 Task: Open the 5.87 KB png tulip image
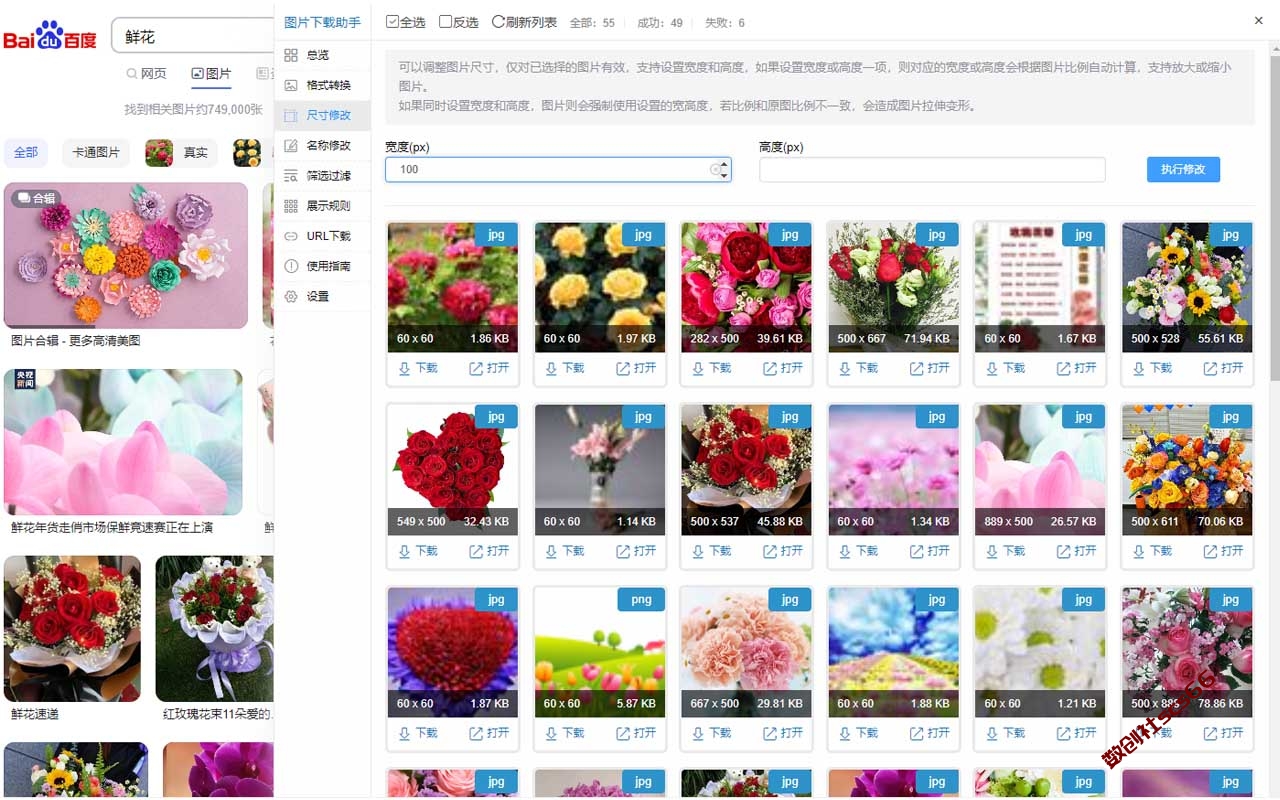636,733
